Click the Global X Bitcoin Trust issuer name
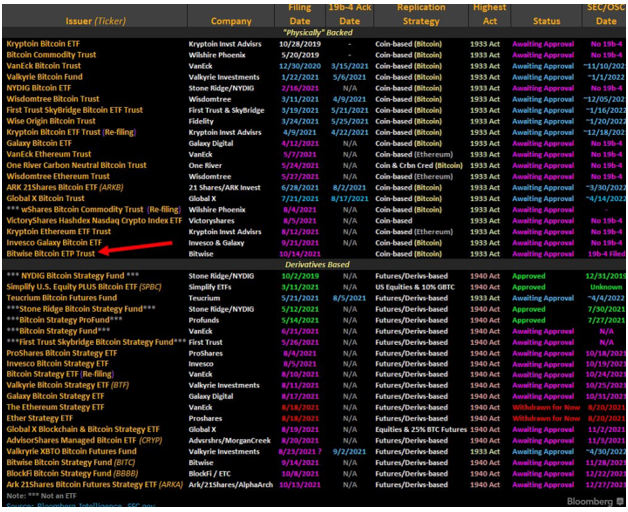Viewport: 628px width, 512px height. pos(46,198)
